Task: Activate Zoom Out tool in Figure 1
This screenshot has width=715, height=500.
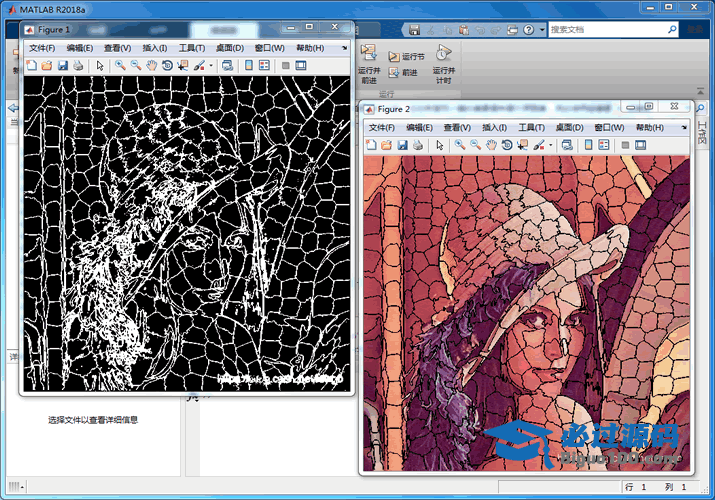Action: [x=135, y=66]
